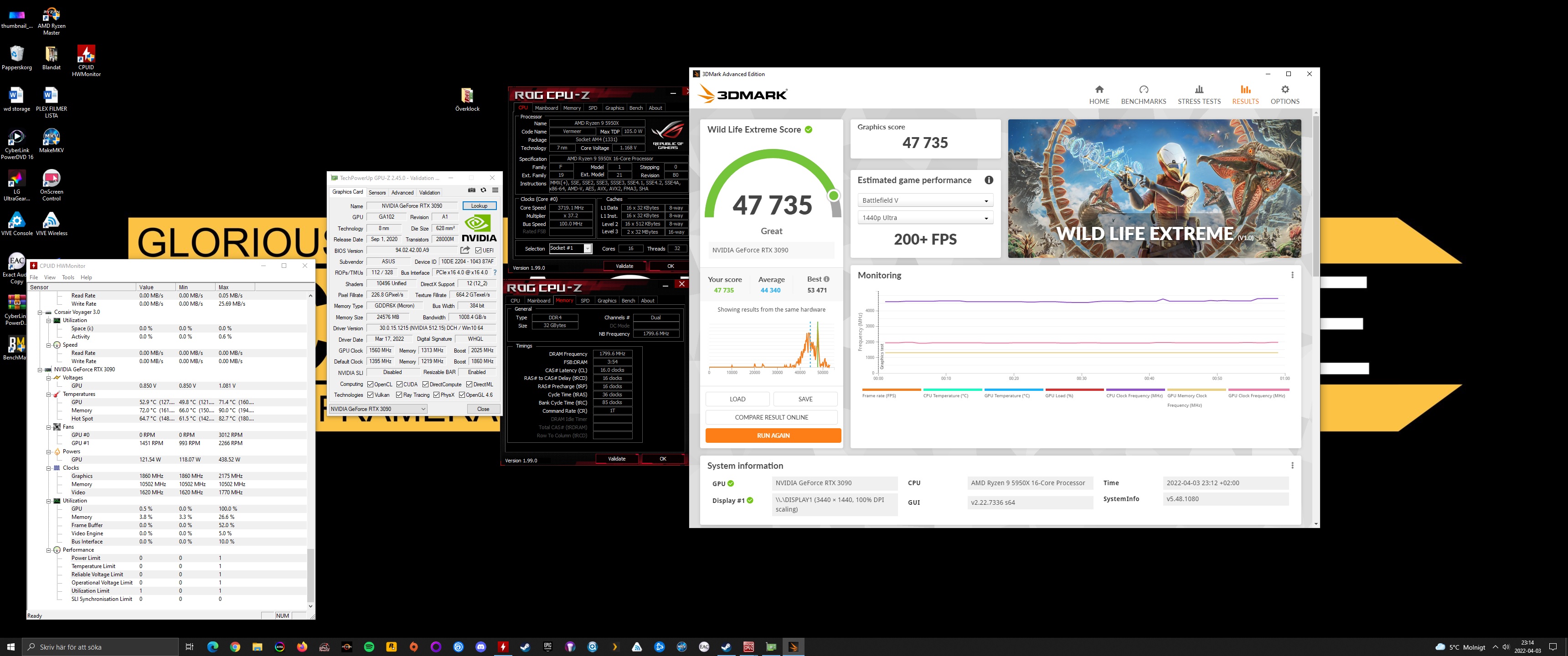Viewport: 1568px width, 656px height.
Task: Toggle the PhysX checkbox in GPU-Z
Action: (436, 395)
